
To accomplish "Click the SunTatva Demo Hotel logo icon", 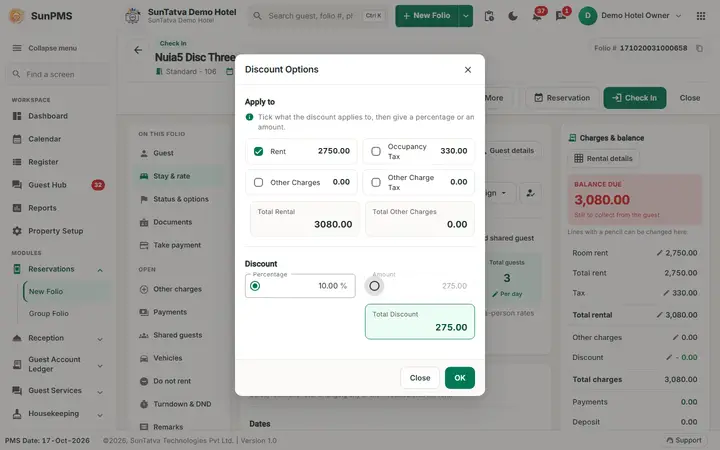I will (x=132, y=16).
